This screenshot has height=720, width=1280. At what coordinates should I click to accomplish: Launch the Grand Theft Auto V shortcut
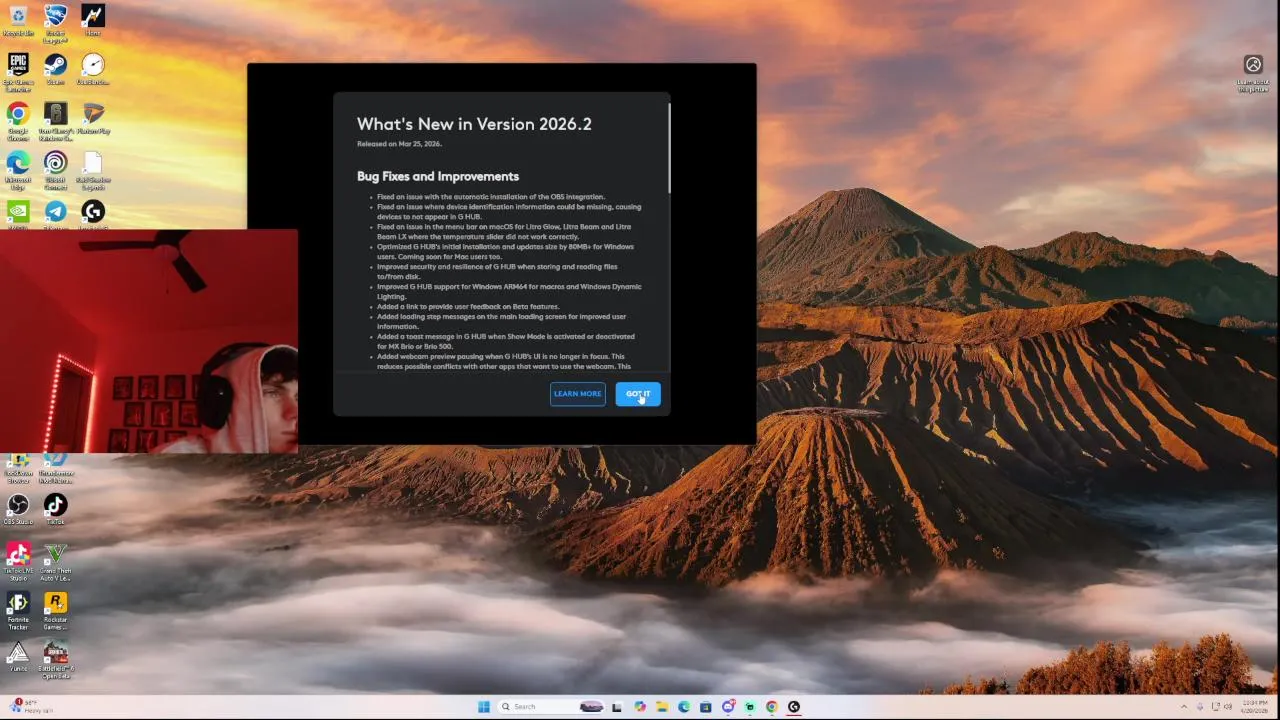[x=55, y=562]
